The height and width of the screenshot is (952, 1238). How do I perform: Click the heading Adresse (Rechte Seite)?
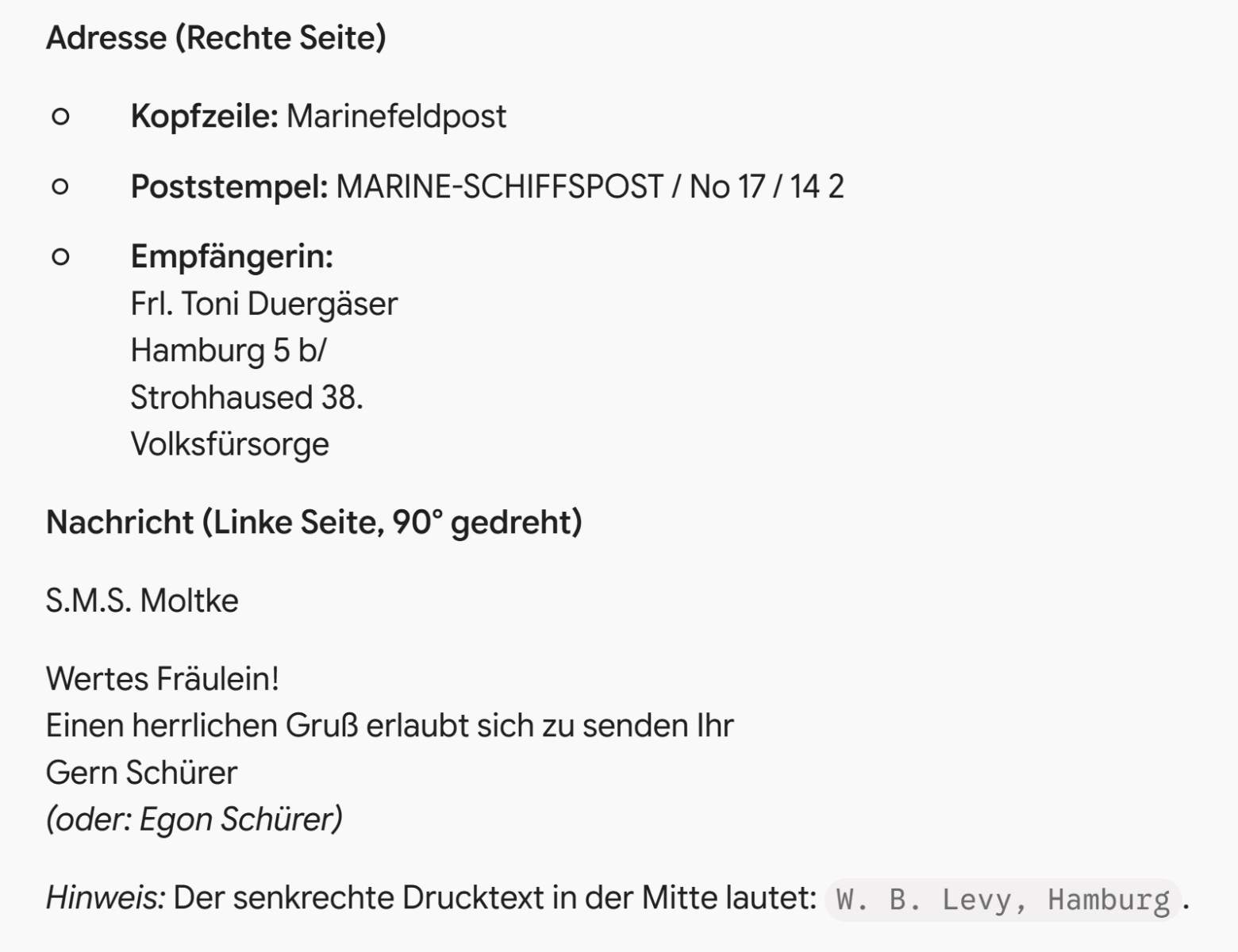[216, 38]
